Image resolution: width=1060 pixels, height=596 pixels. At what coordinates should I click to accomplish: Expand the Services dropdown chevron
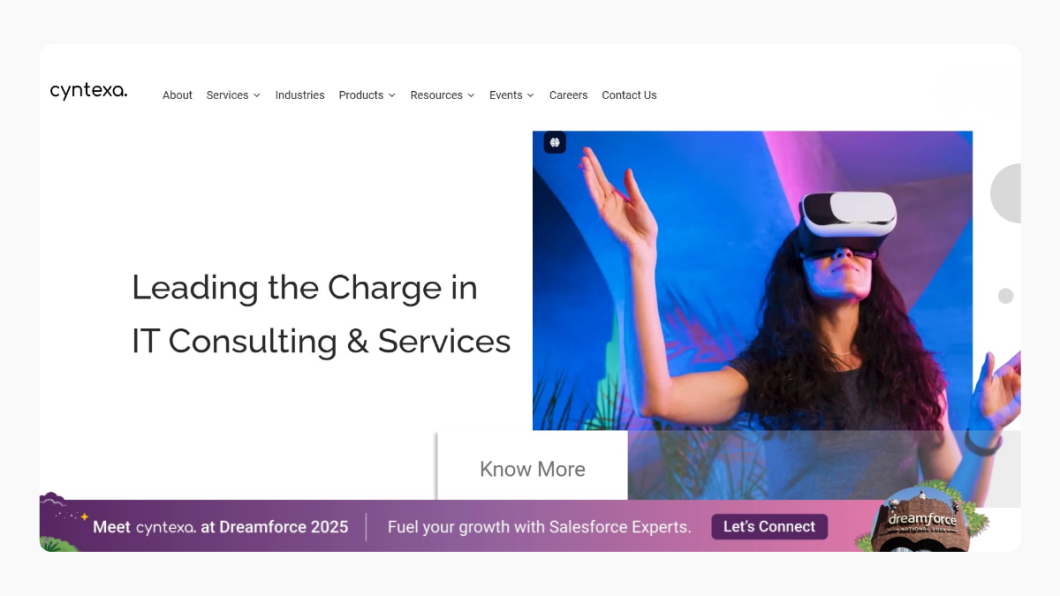tap(257, 96)
